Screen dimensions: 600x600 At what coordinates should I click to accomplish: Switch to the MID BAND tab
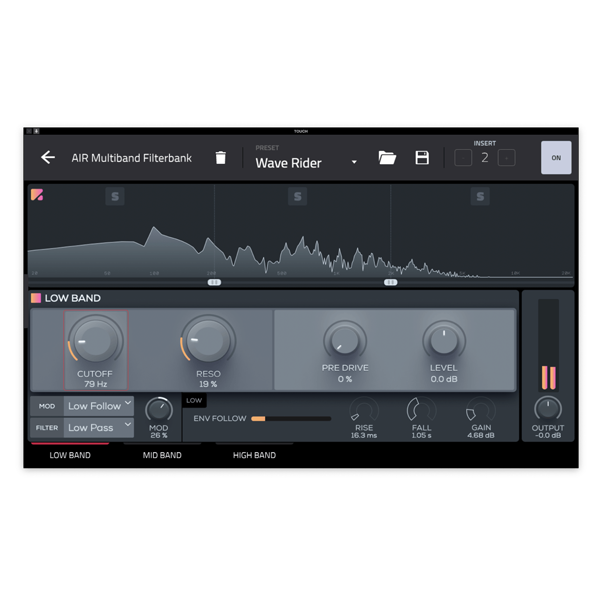click(x=162, y=455)
